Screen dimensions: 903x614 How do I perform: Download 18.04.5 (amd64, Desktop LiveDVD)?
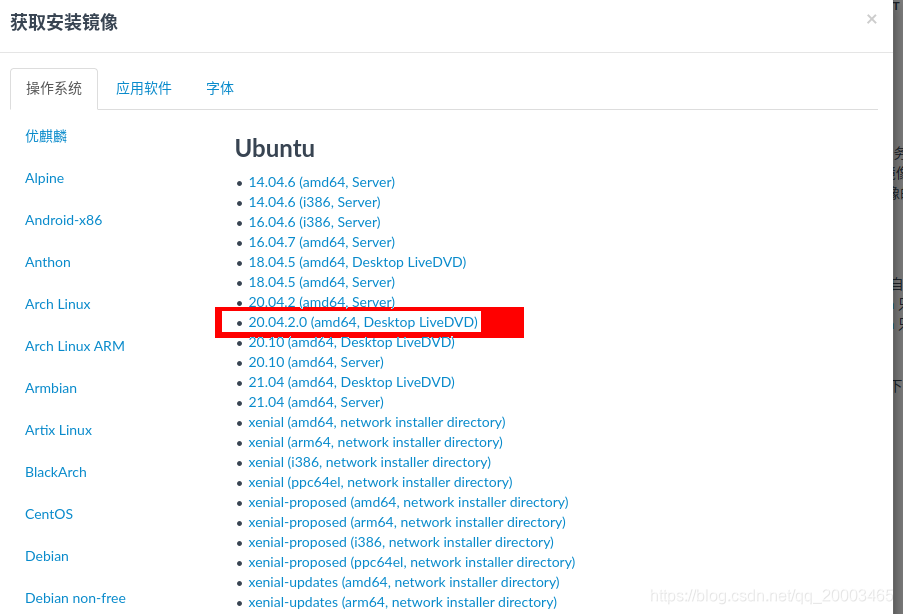click(x=357, y=263)
